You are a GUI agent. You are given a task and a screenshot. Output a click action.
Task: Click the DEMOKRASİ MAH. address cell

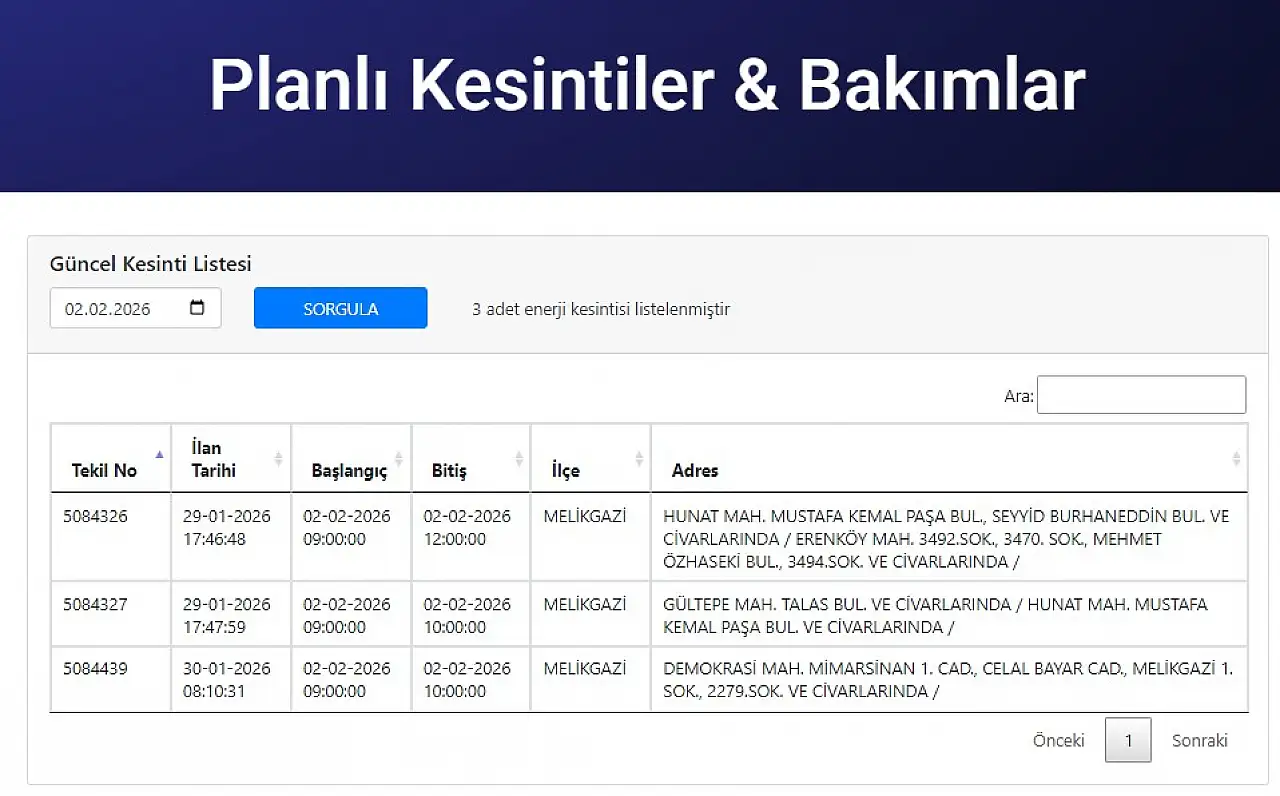pyautogui.click(x=947, y=680)
